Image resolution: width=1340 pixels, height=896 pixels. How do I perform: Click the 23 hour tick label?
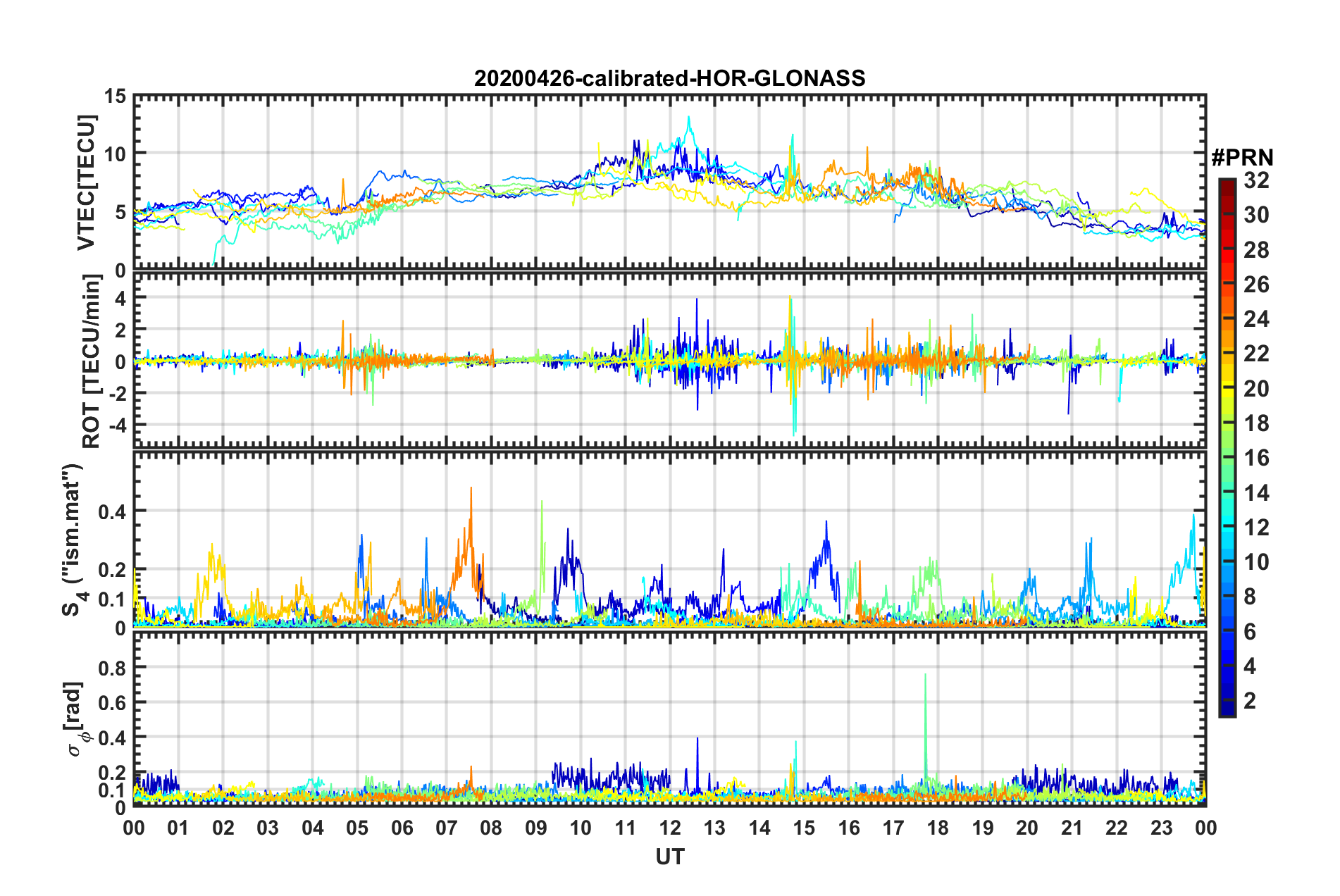point(1161,828)
